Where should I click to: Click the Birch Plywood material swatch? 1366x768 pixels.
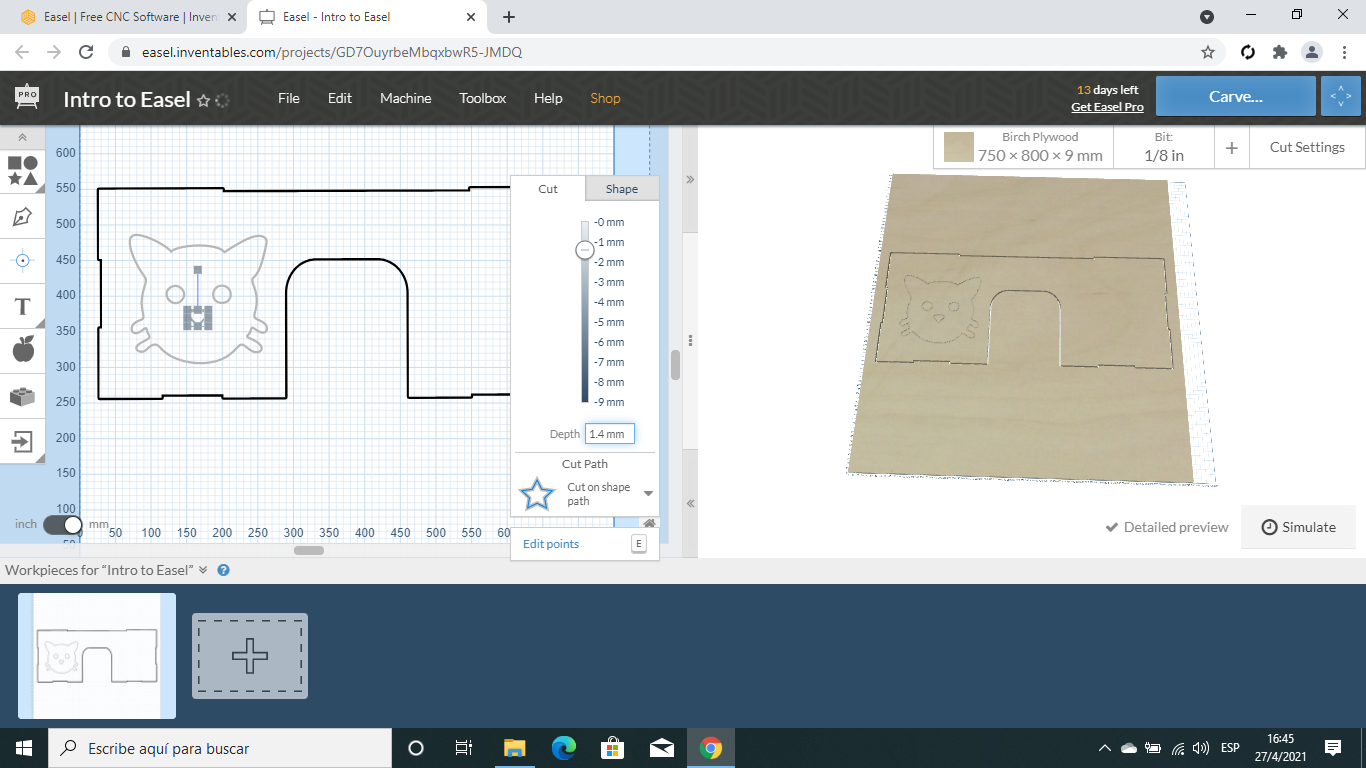[x=960, y=147]
